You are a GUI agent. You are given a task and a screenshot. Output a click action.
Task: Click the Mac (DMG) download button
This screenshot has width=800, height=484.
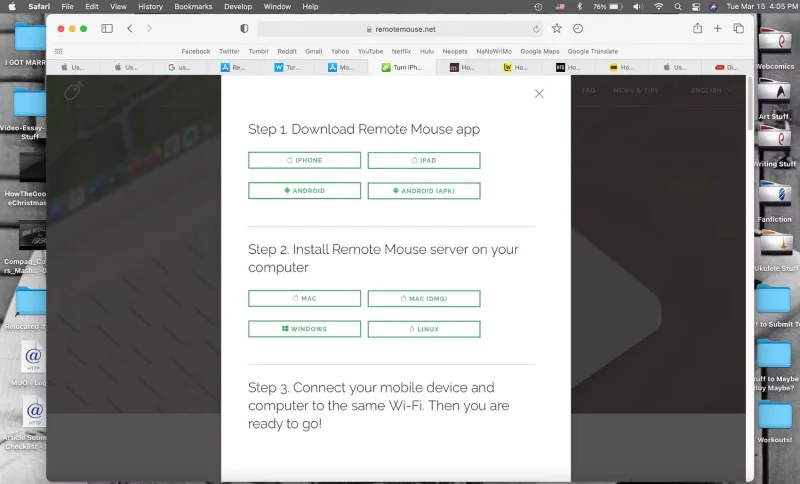(424, 298)
